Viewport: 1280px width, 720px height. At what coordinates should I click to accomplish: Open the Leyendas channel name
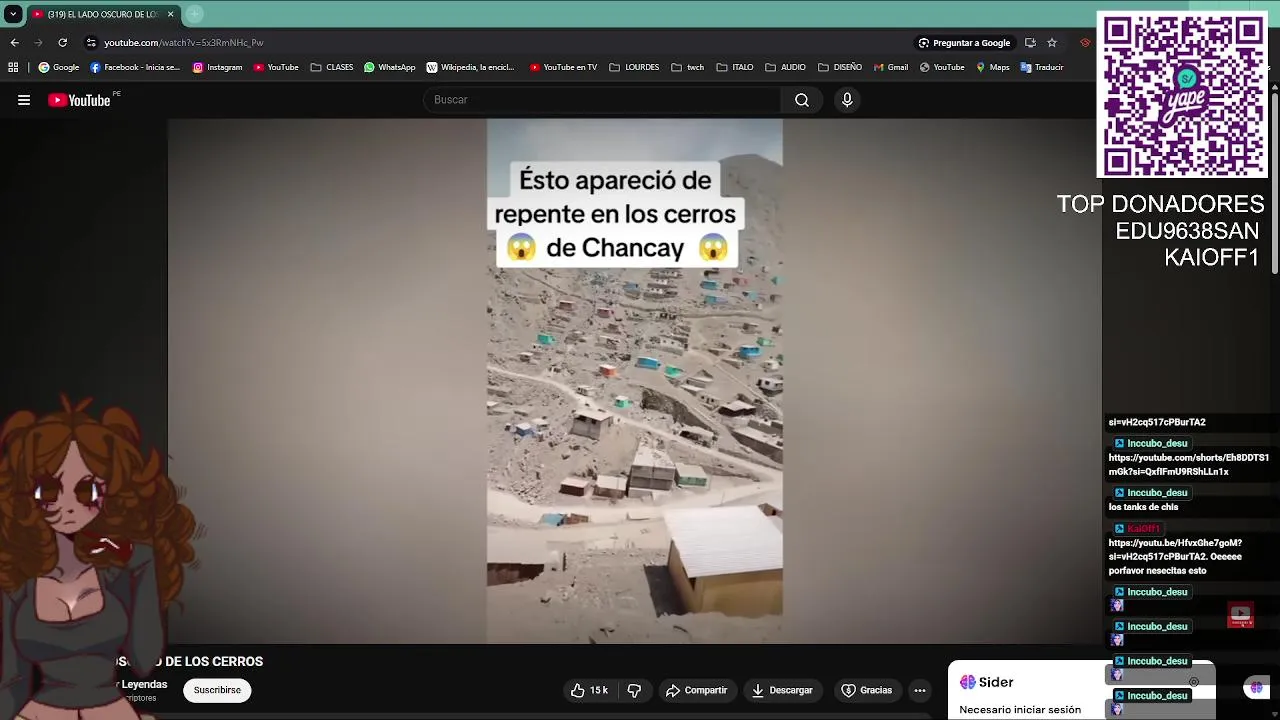[143, 685]
